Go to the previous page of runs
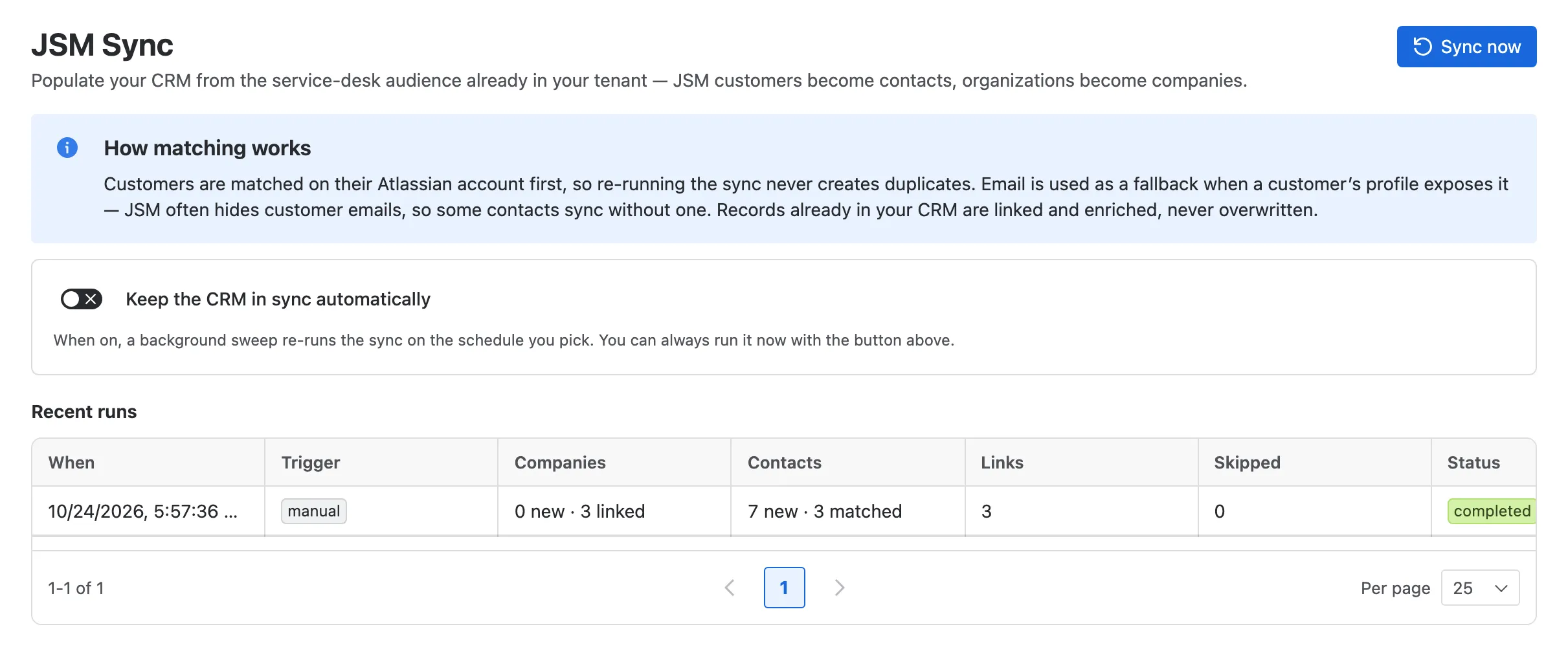The image size is (1568, 651). tap(730, 588)
